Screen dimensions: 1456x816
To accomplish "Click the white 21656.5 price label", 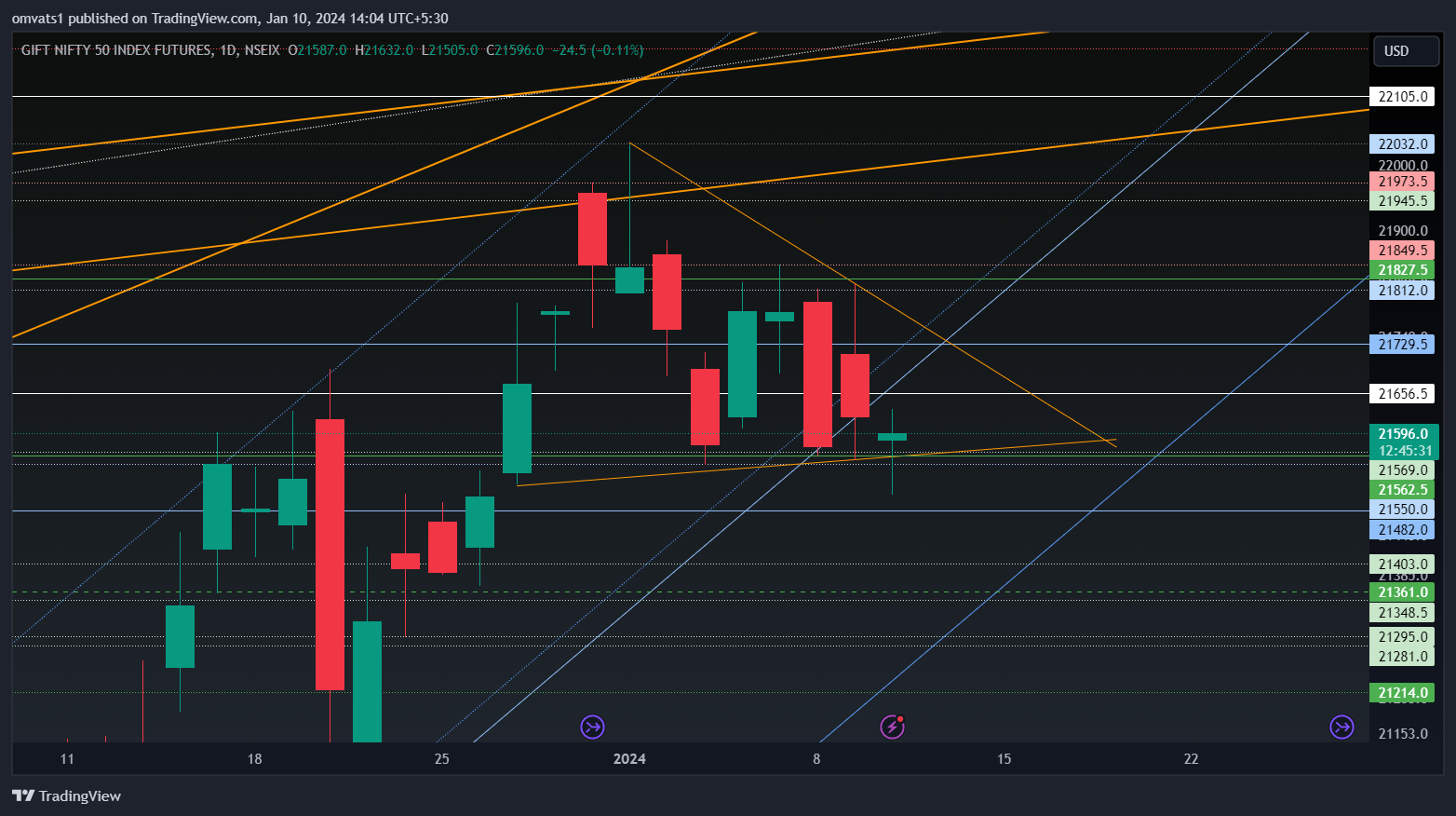I will click(1402, 394).
